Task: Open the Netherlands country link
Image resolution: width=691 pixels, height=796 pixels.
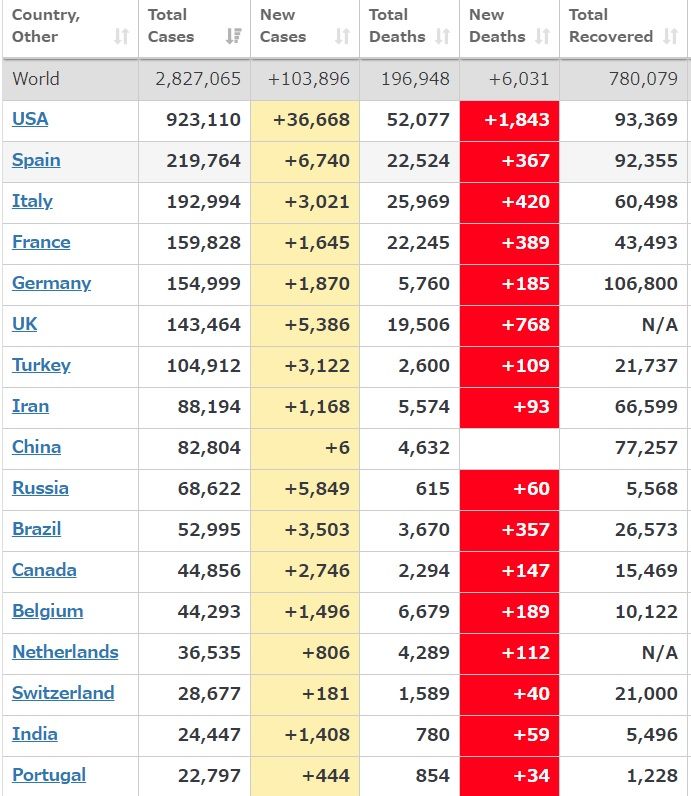Action: click(65, 652)
